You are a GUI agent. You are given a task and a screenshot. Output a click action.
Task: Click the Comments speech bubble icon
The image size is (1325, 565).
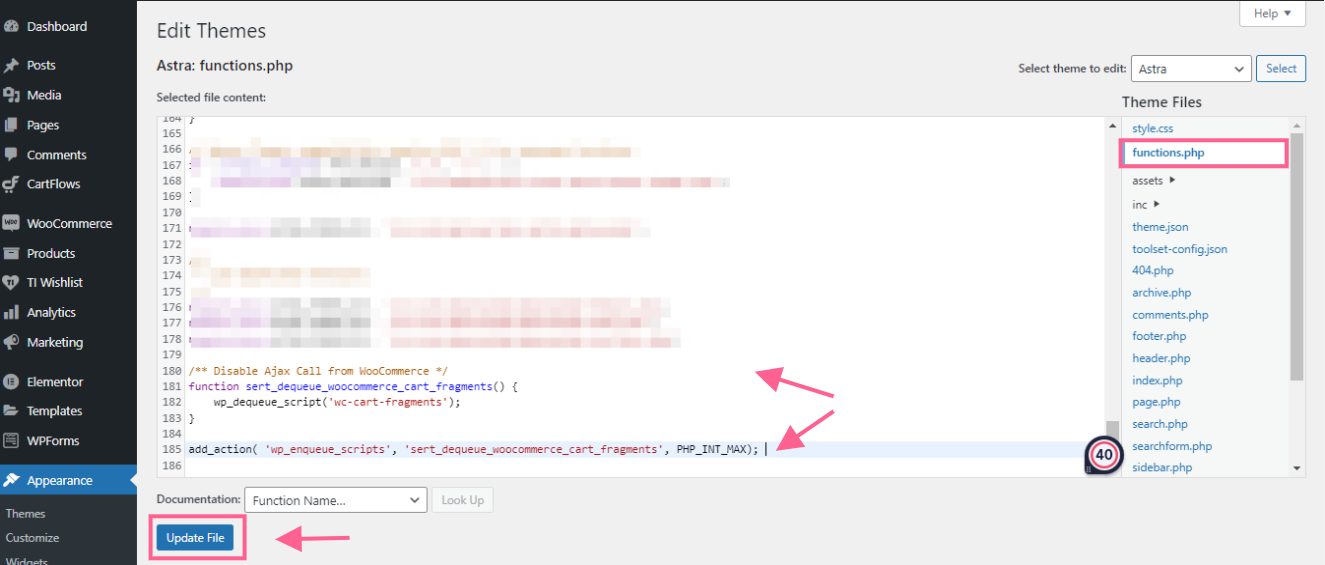(12, 155)
